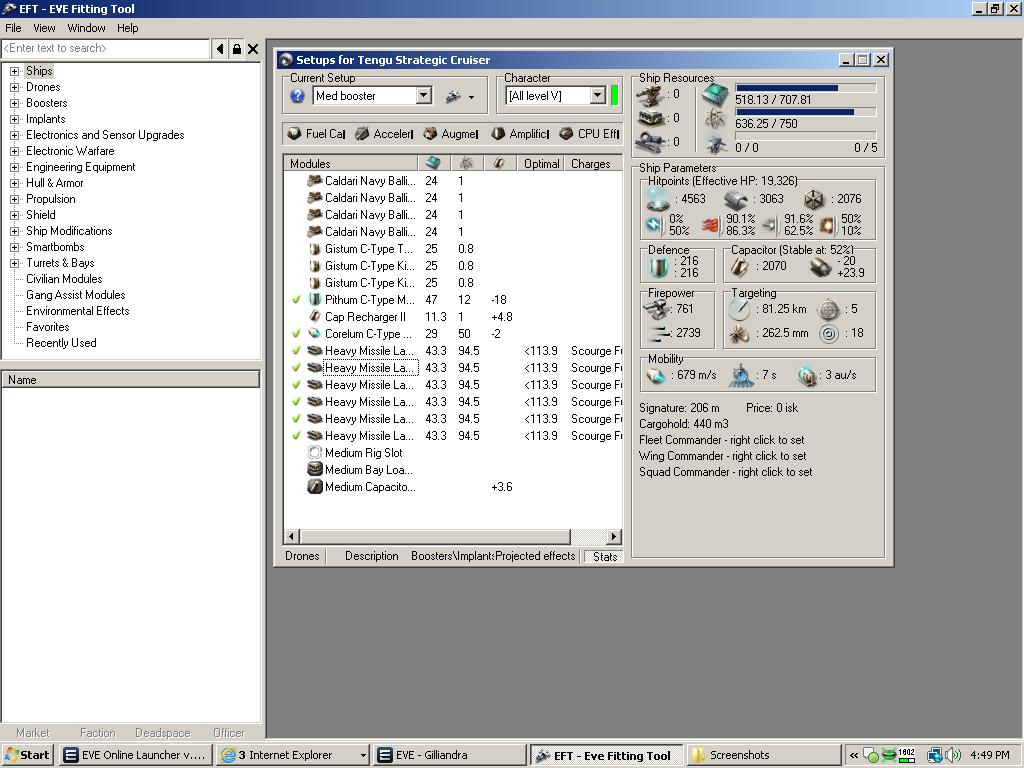This screenshot has width=1024, height=768.
Task: Click the Start button on taskbar
Action: pyautogui.click(x=27, y=755)
